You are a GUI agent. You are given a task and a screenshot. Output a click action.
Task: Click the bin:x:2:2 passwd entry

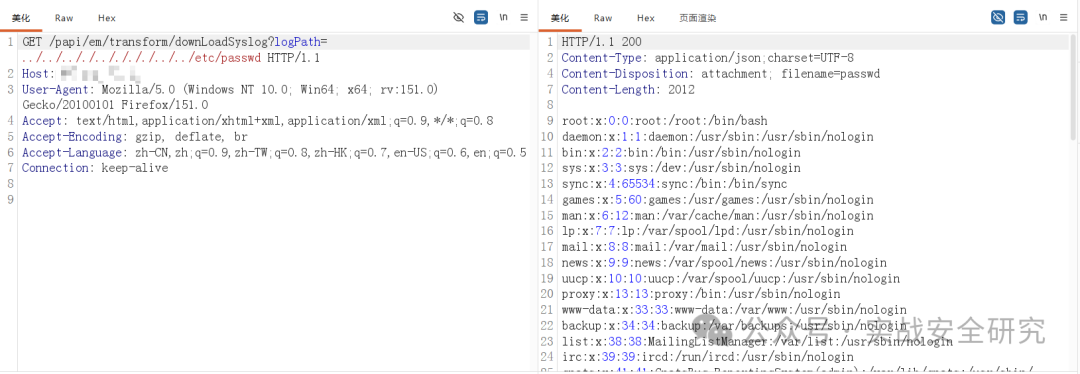[x=681, y=153]
